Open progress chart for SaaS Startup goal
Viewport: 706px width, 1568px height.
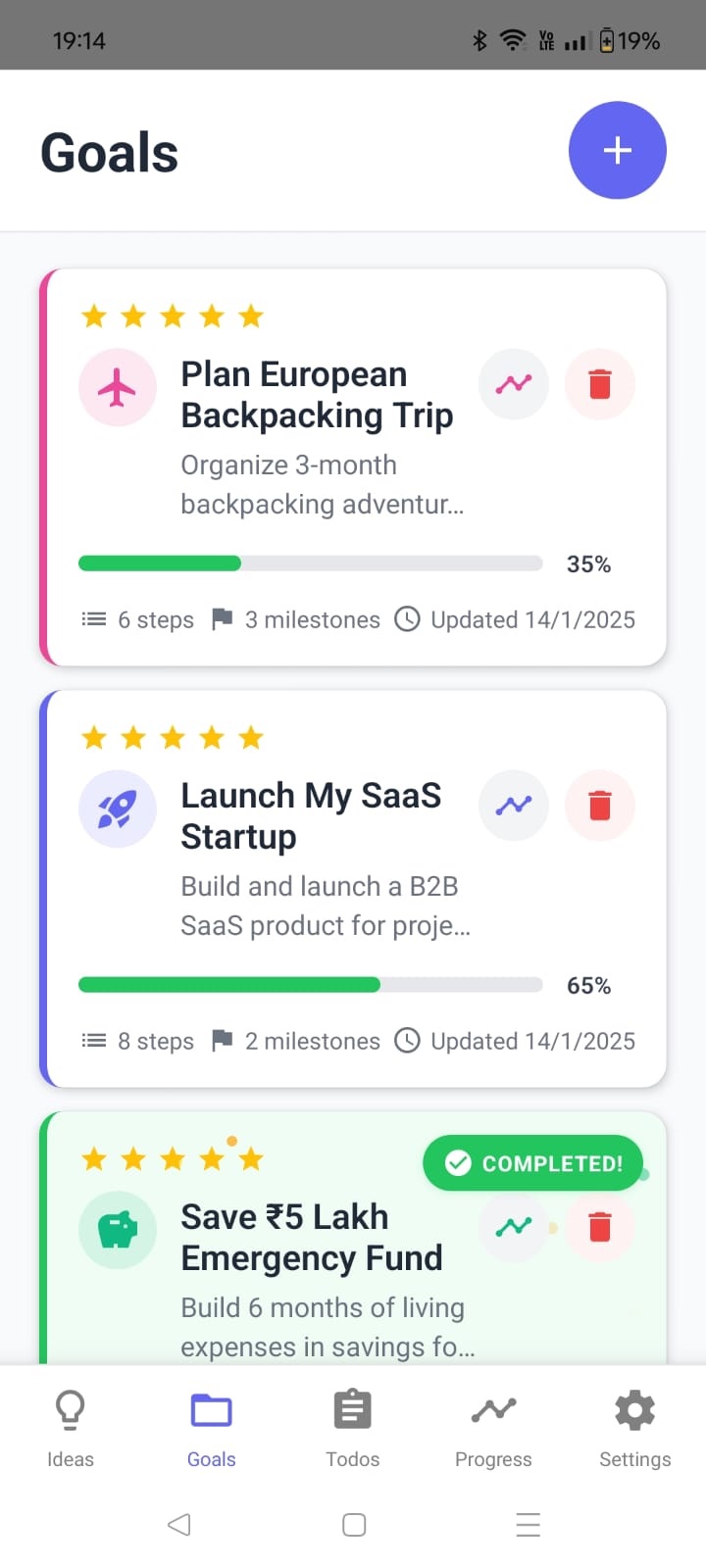tap(513, 806)
